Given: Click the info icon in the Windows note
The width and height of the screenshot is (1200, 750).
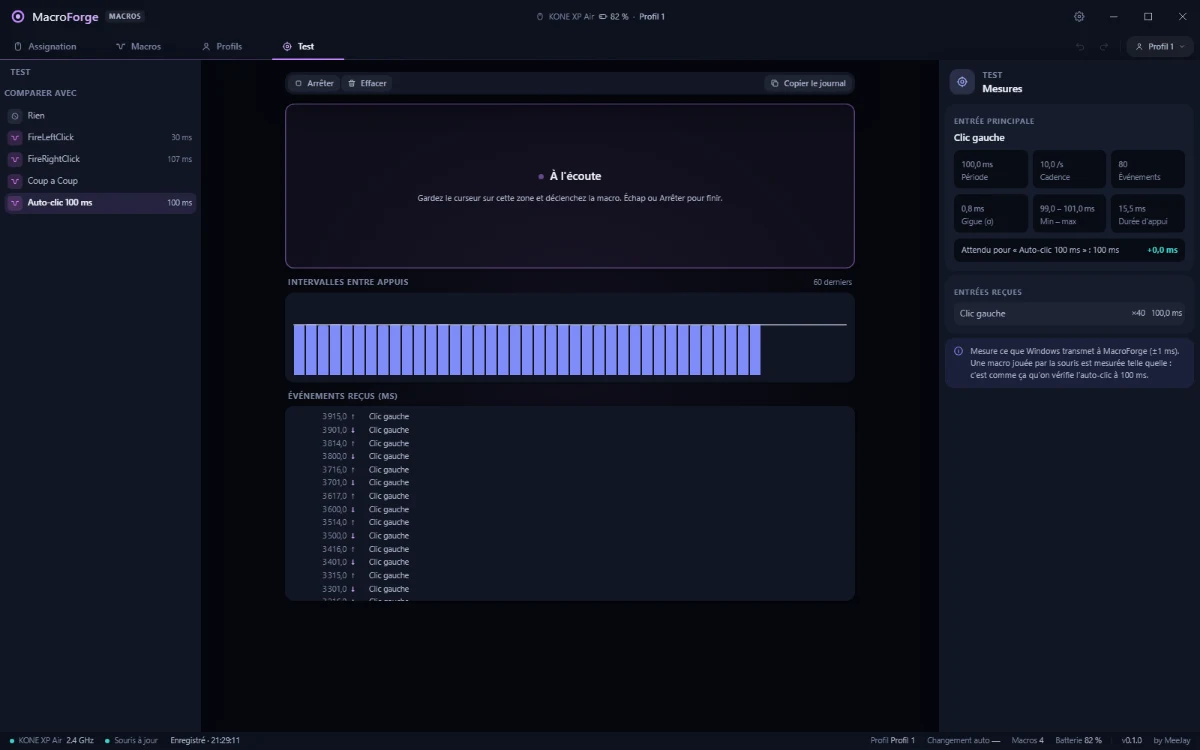Looking at the screenshot, I should click(x=959, y=351).
